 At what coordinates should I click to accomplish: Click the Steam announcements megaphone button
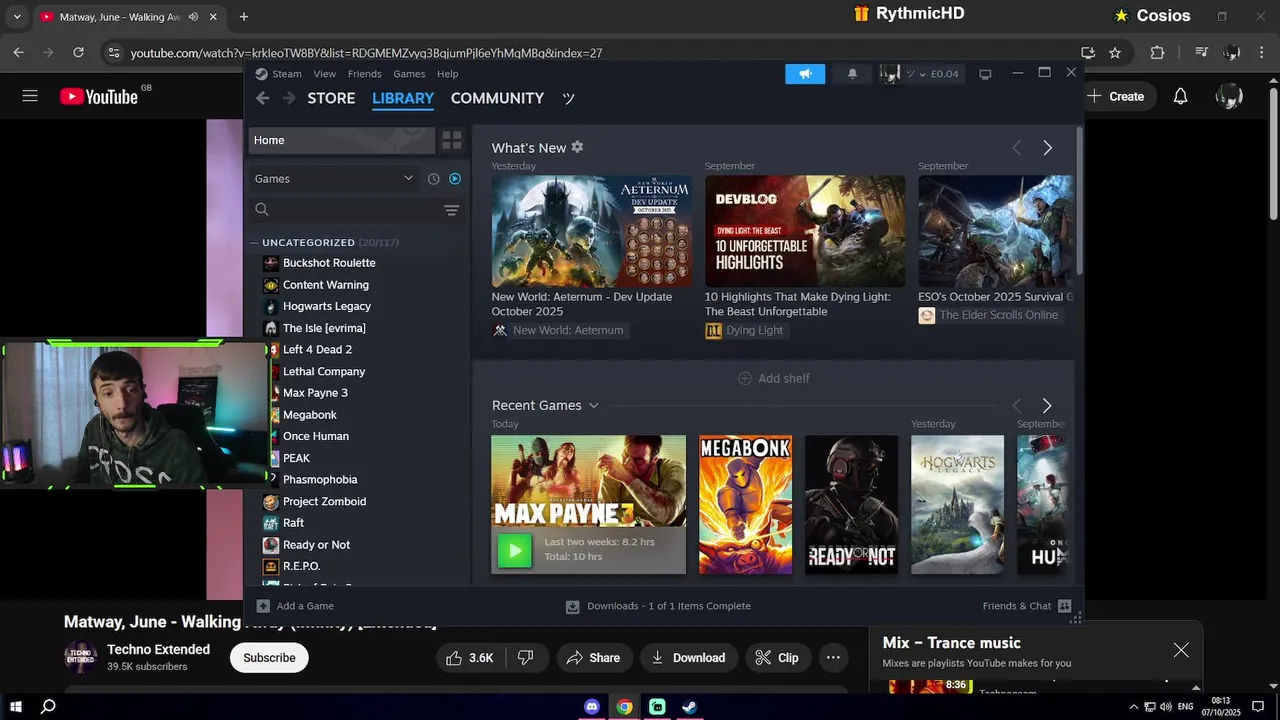point(805,73)
